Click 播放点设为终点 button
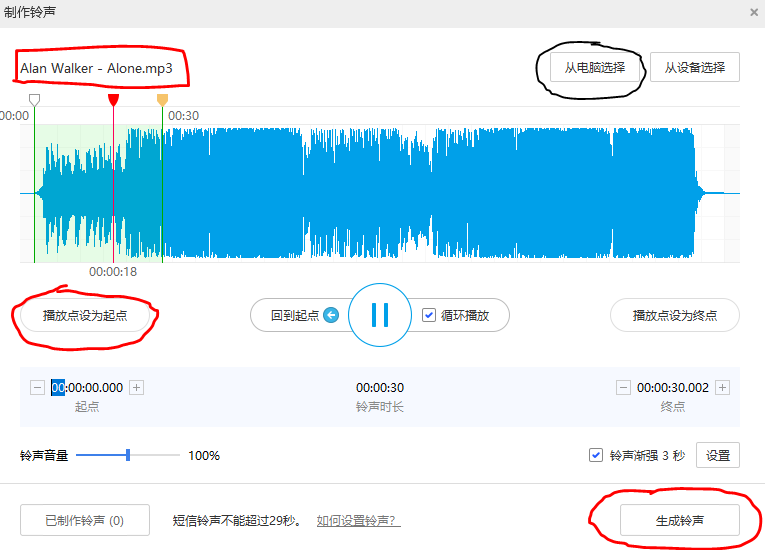The width and height of the screenshot is (765, 550). tap(675, 315)
